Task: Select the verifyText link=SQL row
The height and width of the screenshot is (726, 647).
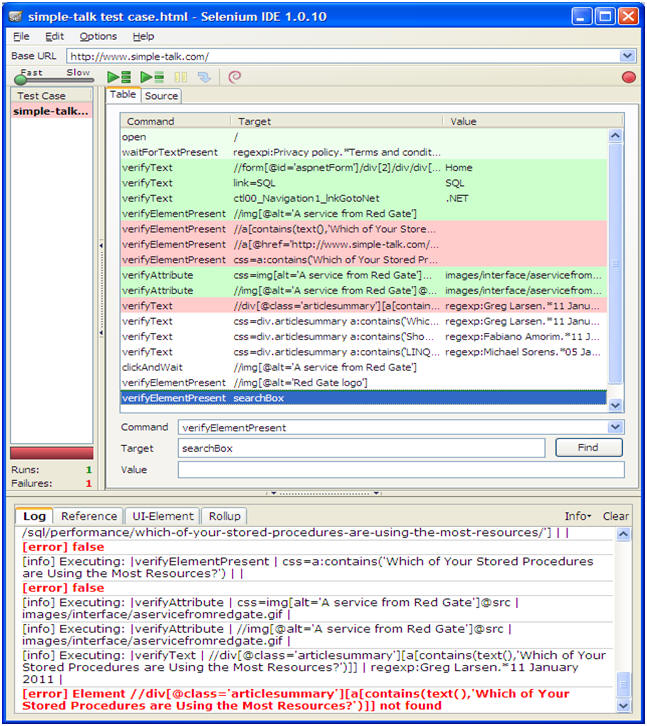Action: (364, 183)
